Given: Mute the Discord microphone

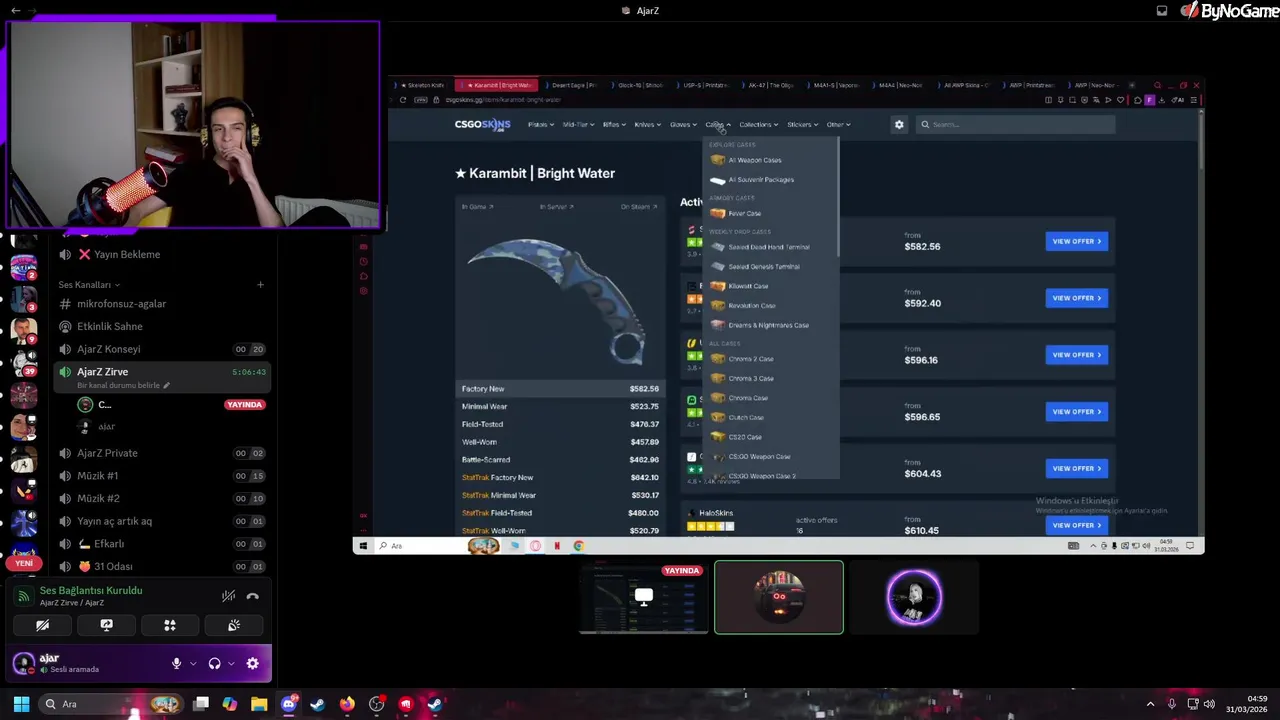Looking at the screenshot, I should tap(176, 663).
